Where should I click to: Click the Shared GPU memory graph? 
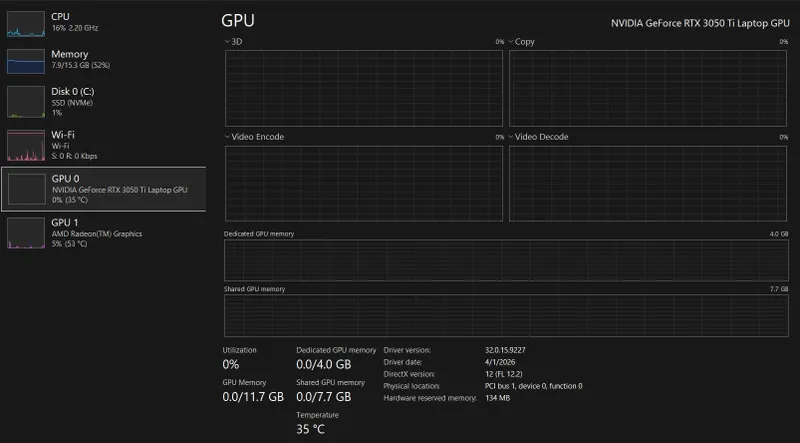pos(506,315)
